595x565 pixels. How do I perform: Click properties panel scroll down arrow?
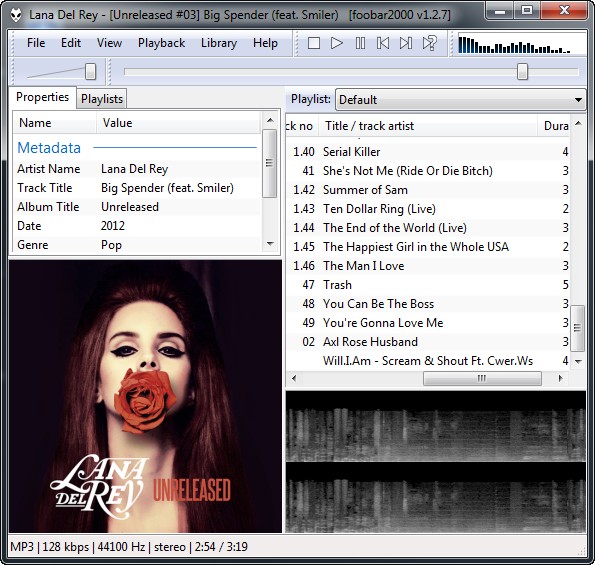coord(270,244)
